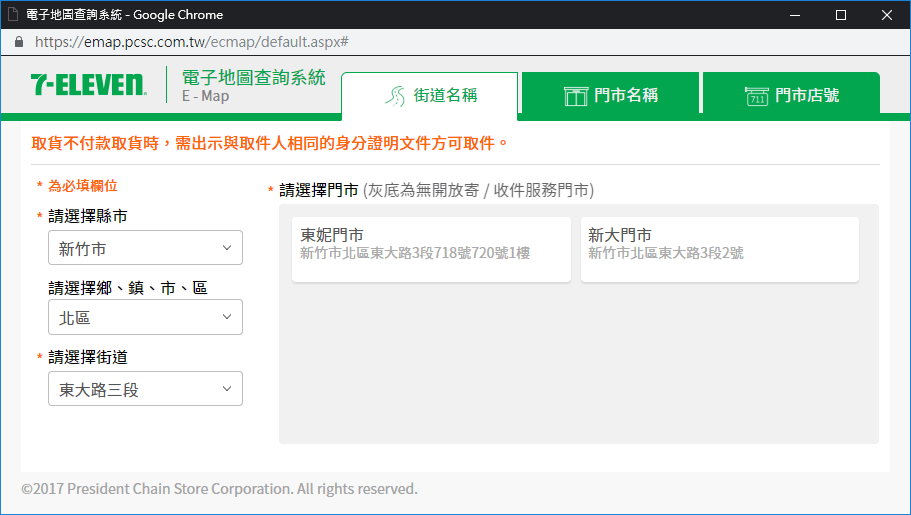Open the 新竹市 county dropdown
The image size is (911, 515).
click(x=145, y=248)
